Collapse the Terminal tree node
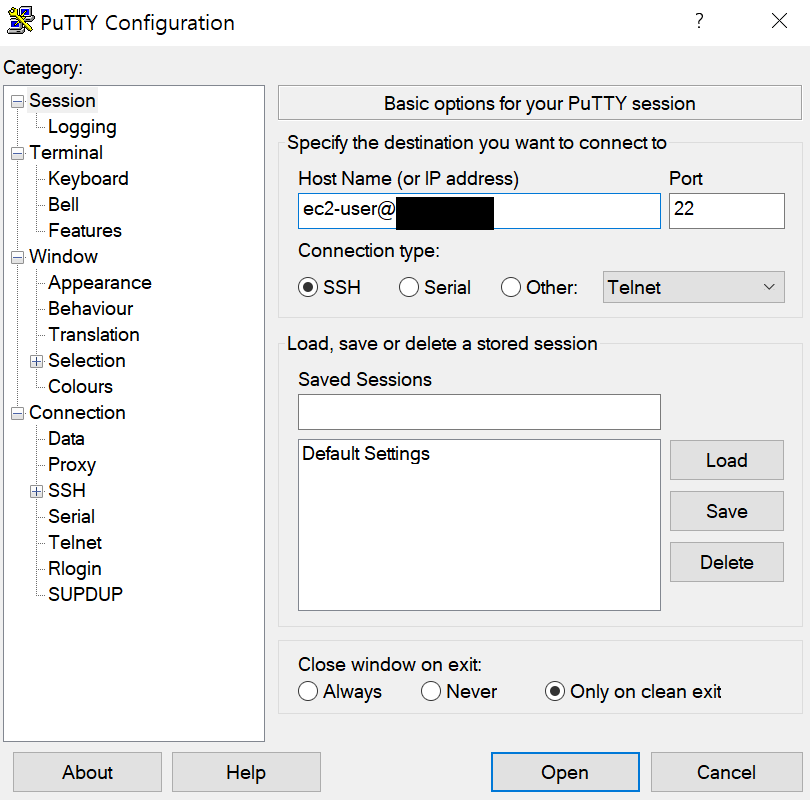 click(17, 153)
